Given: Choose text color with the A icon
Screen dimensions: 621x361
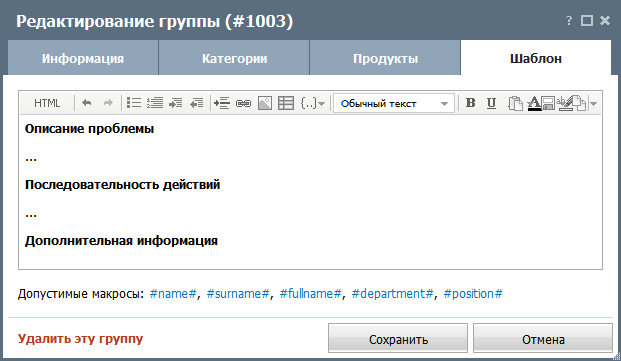Looking at the screenshot, I should (x=534, y=103).
